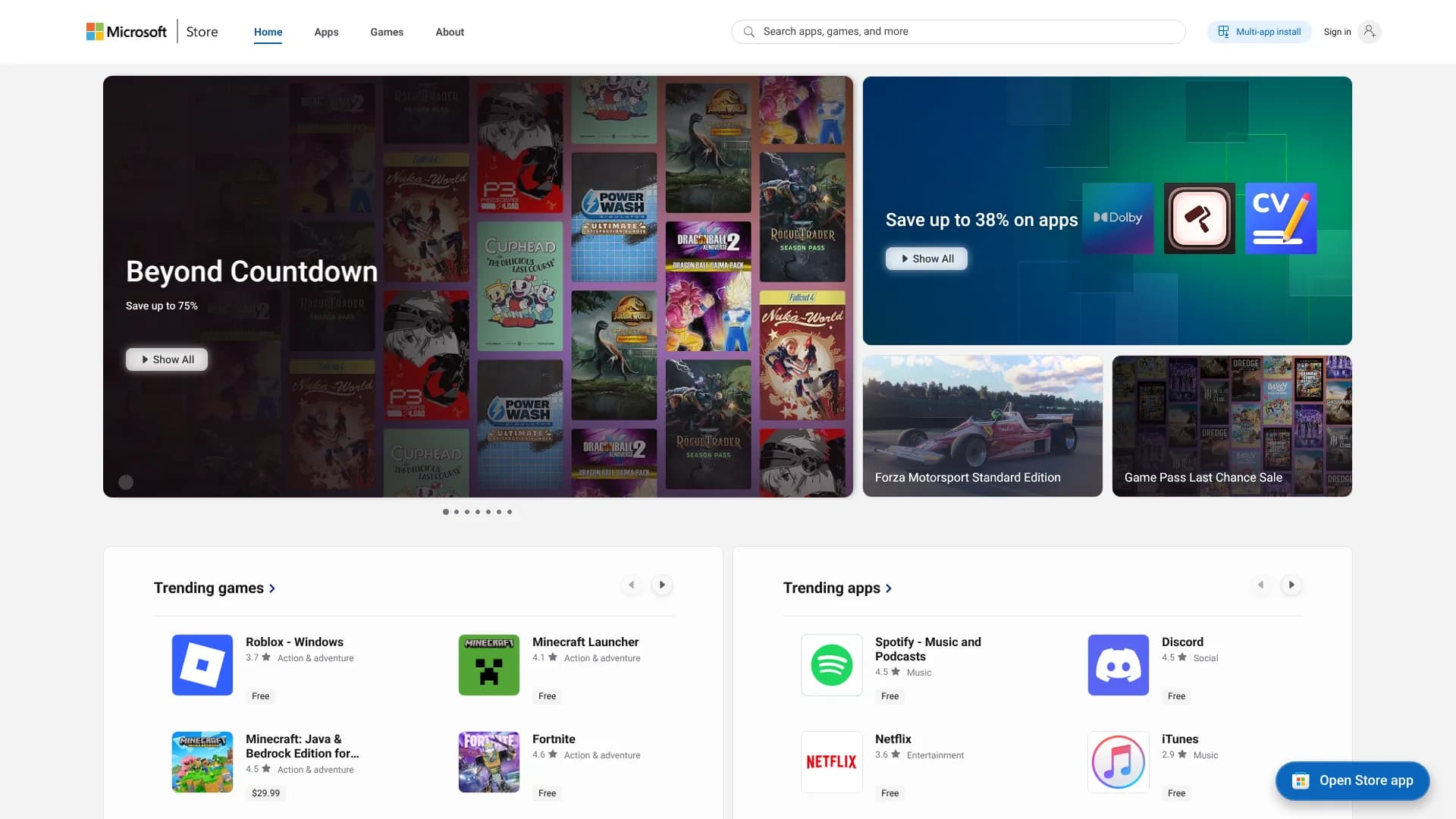Open the iTunes app icon
Viewport: 1456px width, 819px height.
(1119, 762)
